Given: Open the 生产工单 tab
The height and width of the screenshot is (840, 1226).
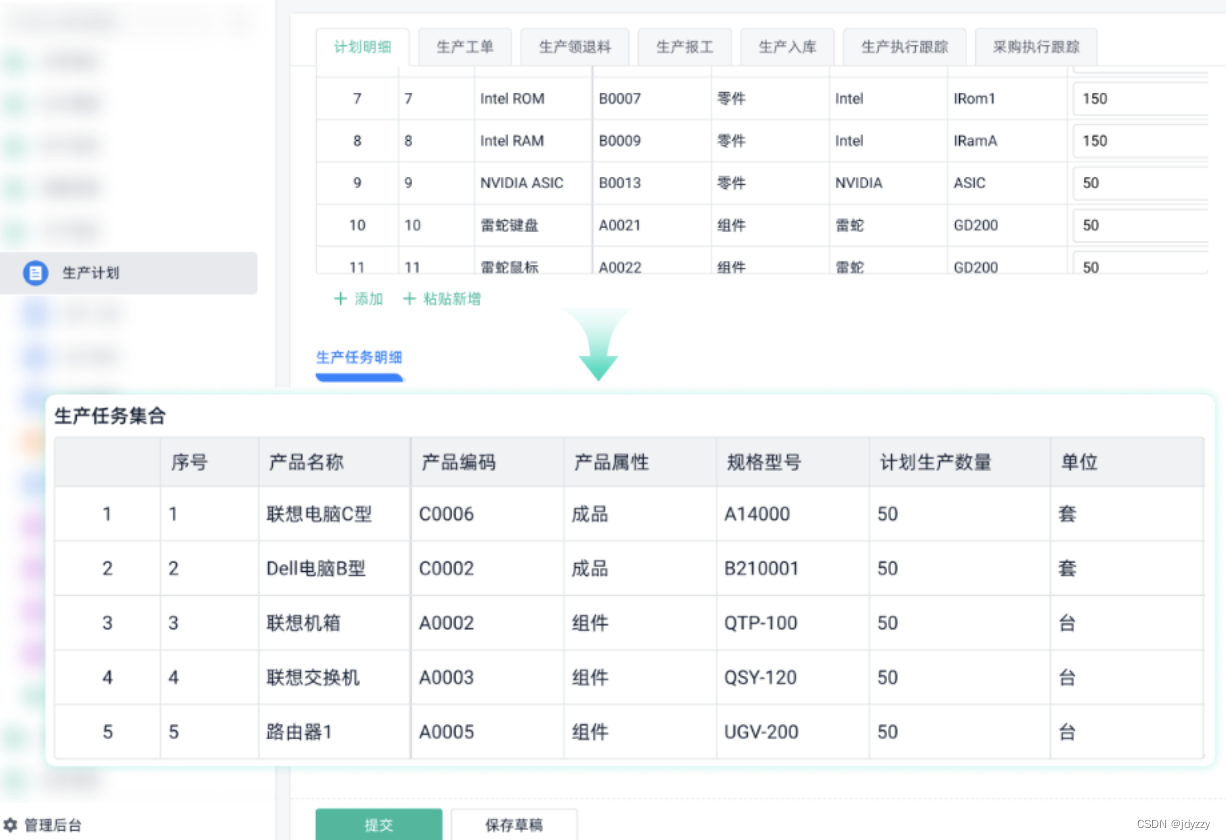Looking at the screenshot, I should click(x=465, y=47).
